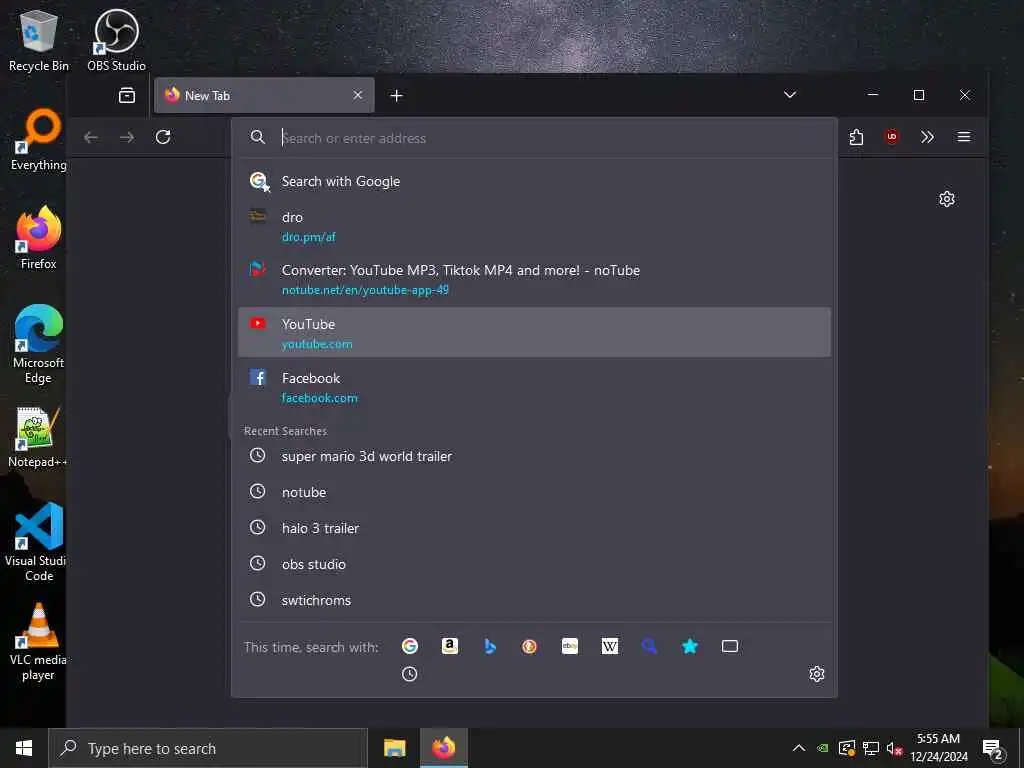
Task: Click magnifier icon in address bar
Action: point(257,137)
